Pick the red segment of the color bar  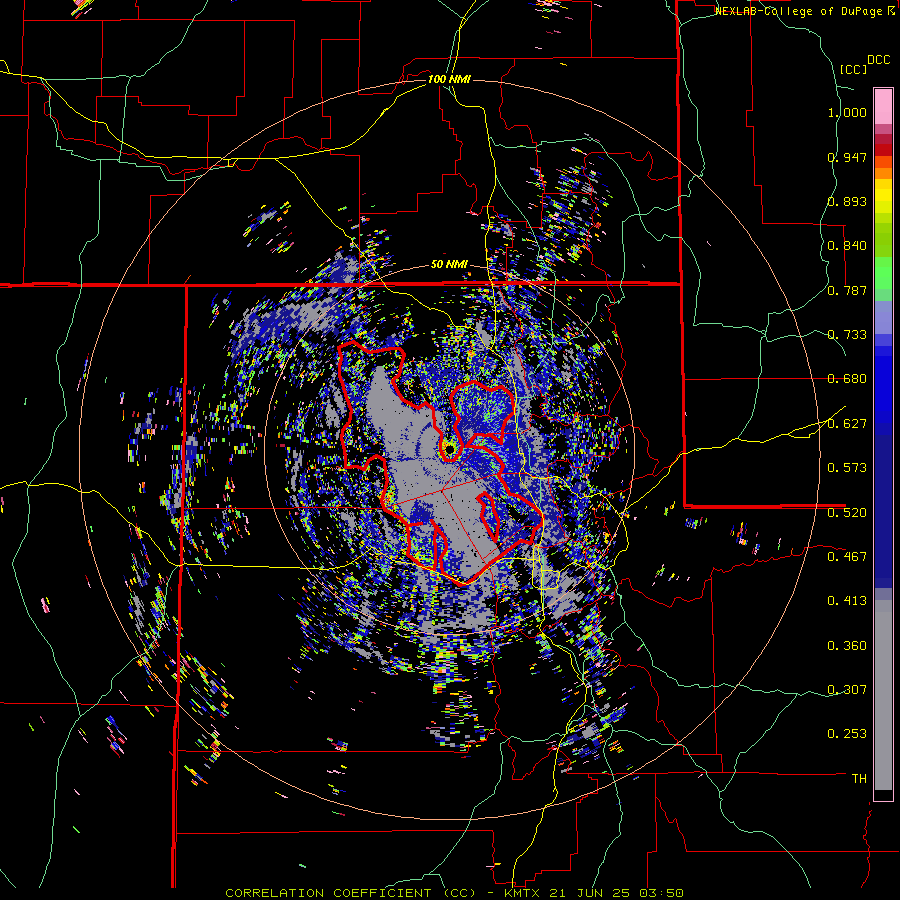coord(883,150)
